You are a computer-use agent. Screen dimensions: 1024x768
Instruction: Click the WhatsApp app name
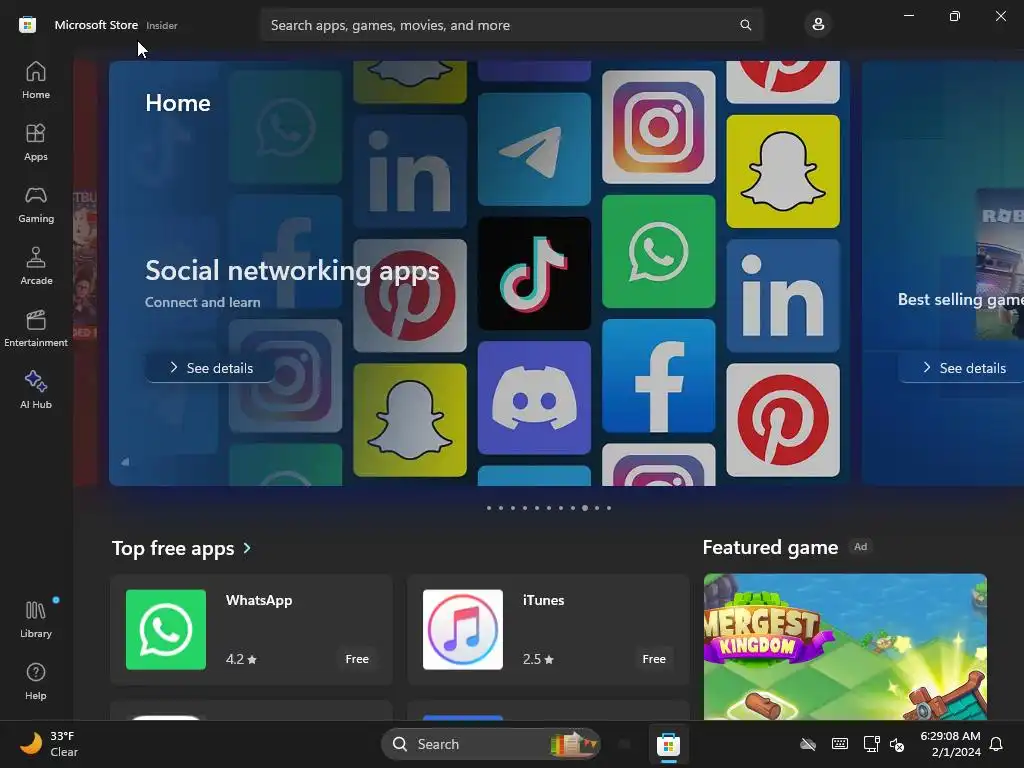(x=259, y=600)
